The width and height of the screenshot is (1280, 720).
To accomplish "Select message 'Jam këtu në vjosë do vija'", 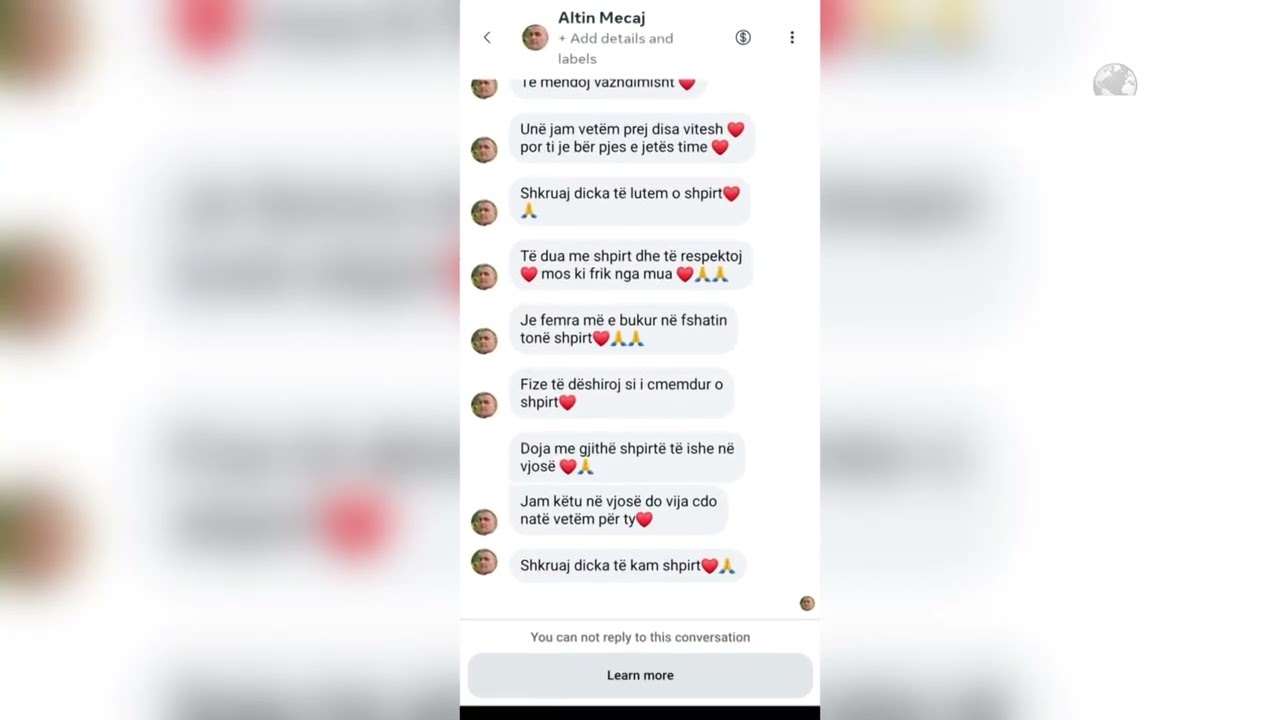I will point(619,510).
